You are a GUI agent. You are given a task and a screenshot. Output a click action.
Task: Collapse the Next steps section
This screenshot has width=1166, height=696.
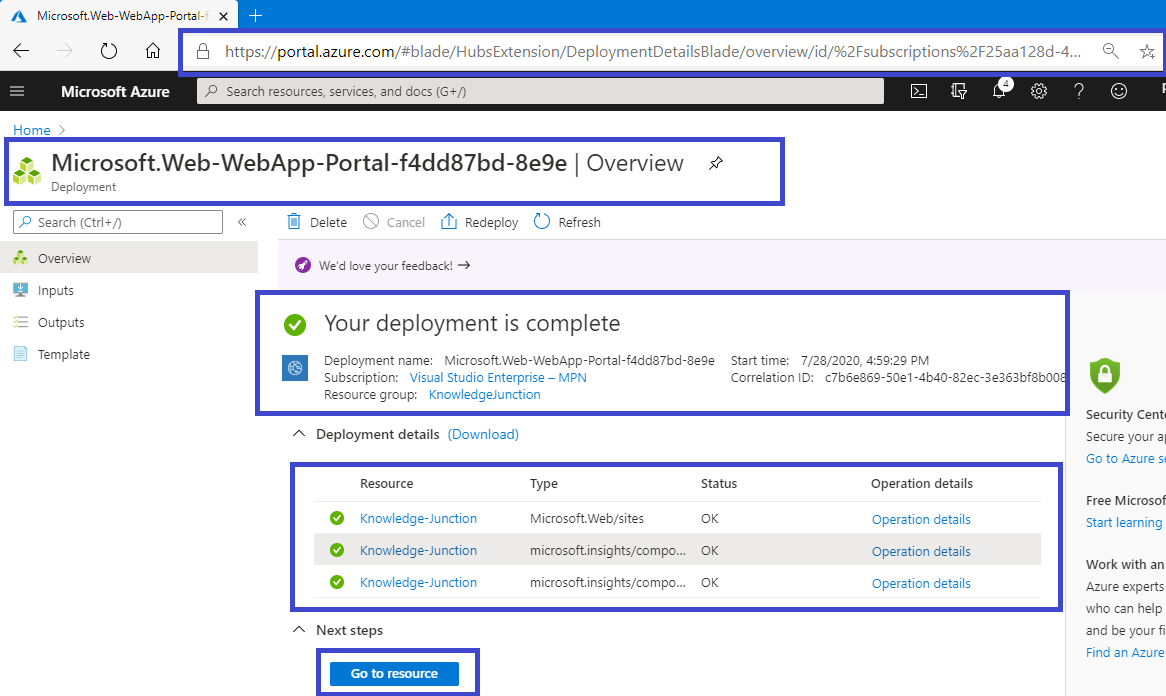(x=299, y=630)
